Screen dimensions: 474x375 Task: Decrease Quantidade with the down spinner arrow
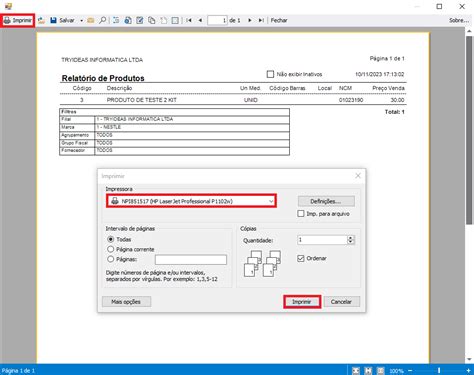[x=350, y=242]
